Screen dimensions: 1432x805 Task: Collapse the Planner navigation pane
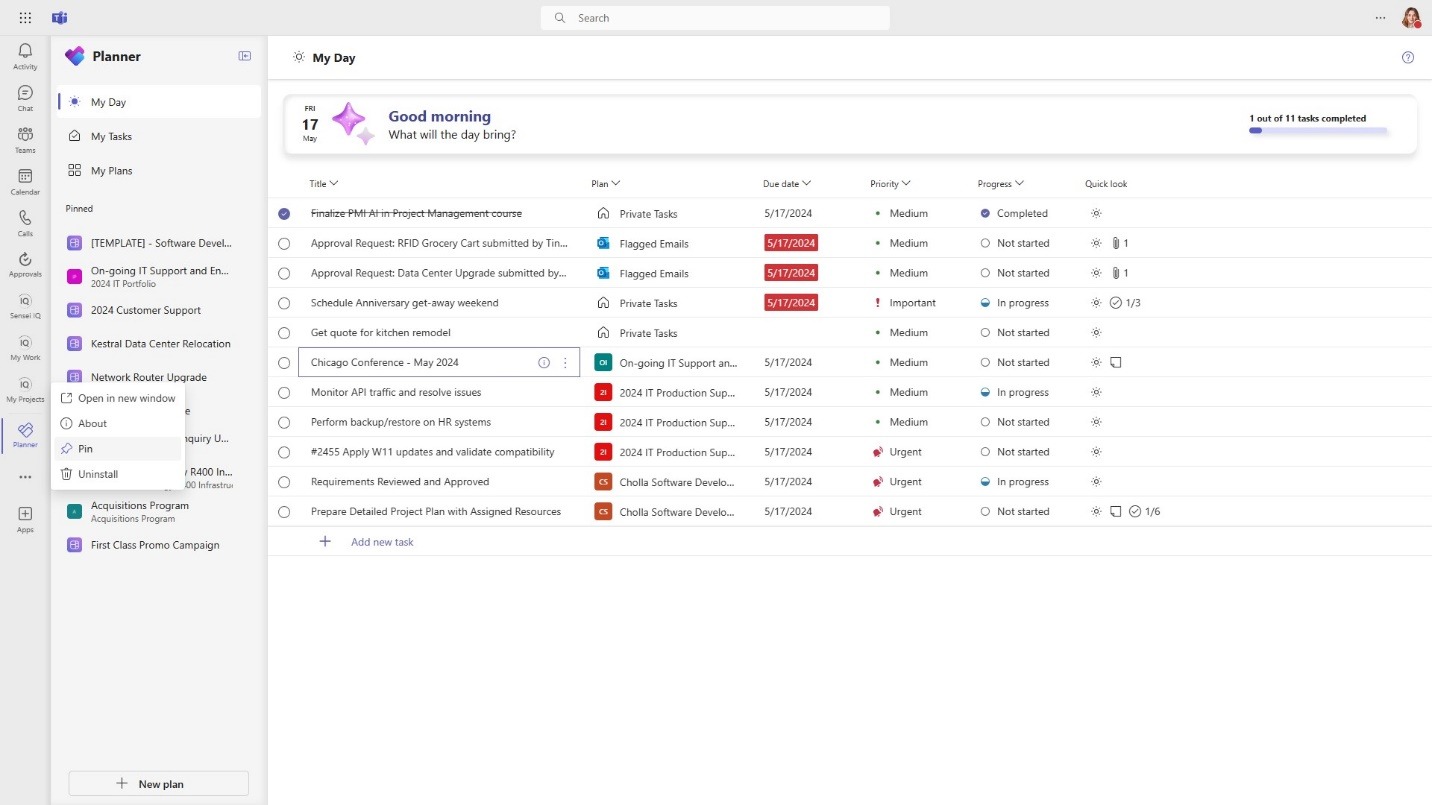[245, 56]
